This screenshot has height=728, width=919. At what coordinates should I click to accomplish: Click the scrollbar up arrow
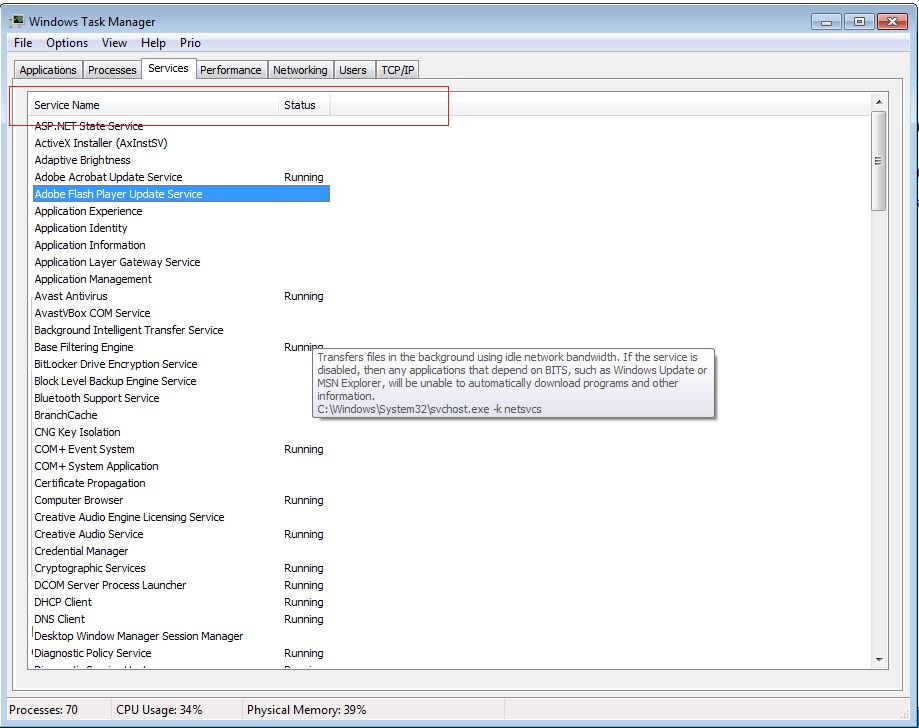tap(879, 102)
